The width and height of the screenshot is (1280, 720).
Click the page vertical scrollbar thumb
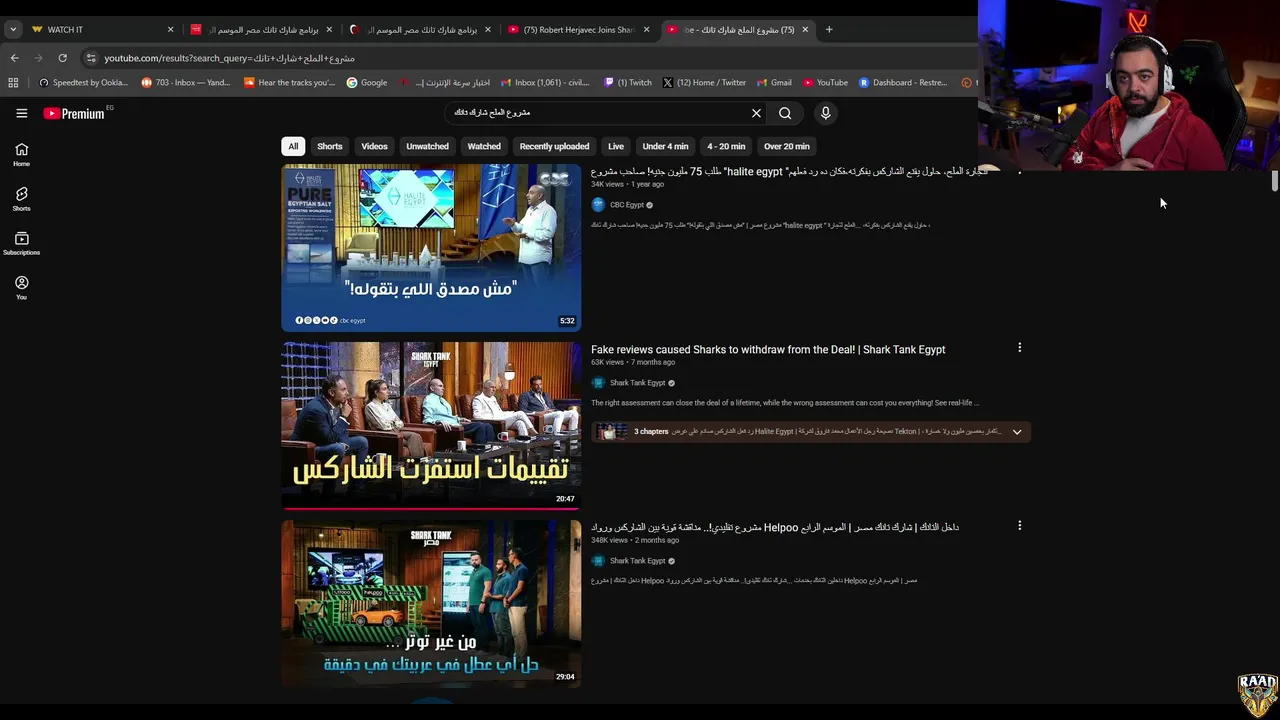[x=1274, y=181]
